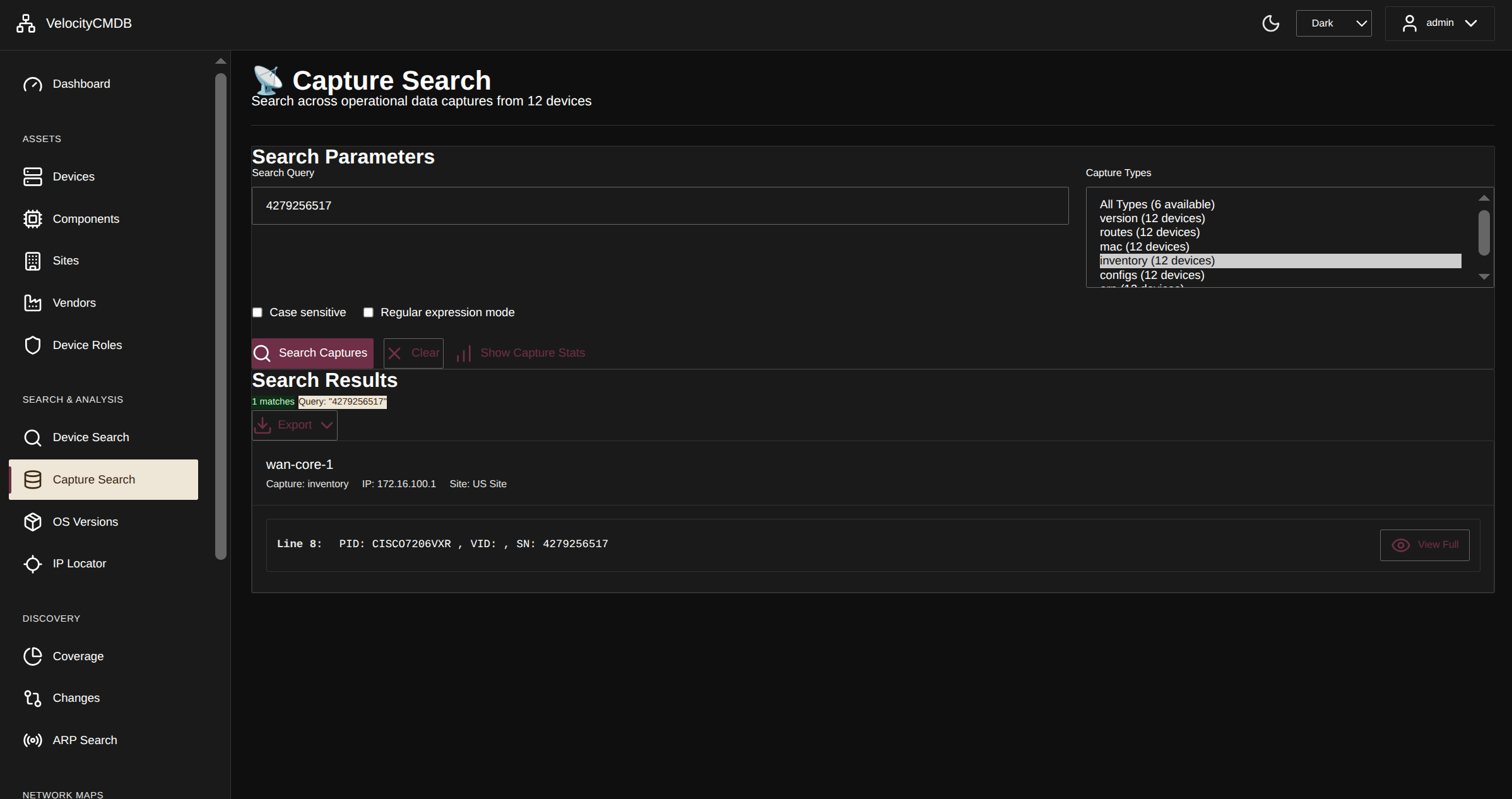Viewport: 1512px width, 799px height.
Task: Click the Clear button
Action: pos(413,353)
